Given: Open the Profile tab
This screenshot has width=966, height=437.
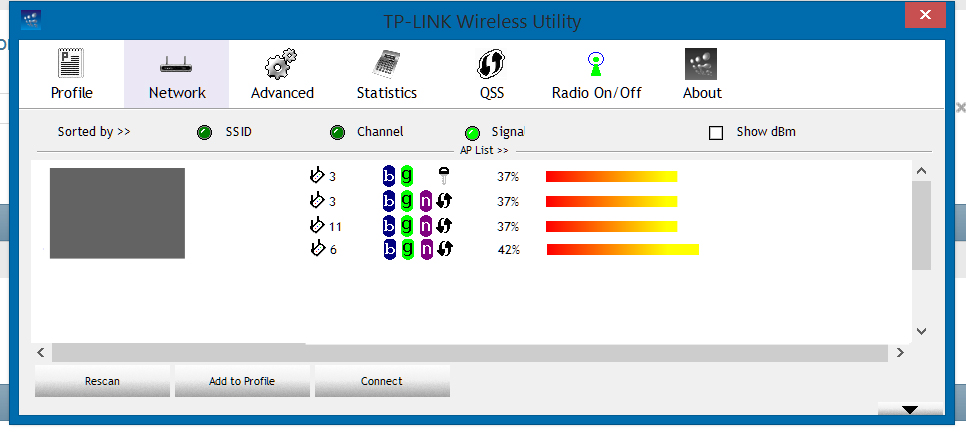Looking at the screenshot, I should (x=71, y=75).
